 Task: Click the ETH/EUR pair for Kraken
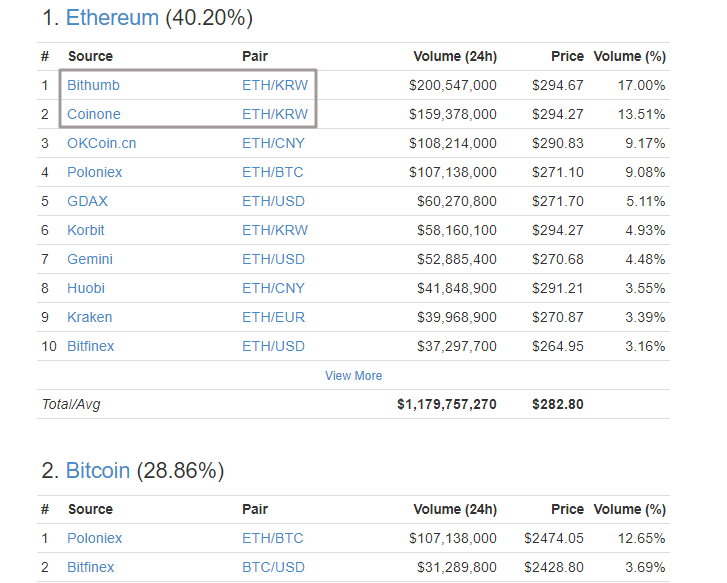coord(273,317)
